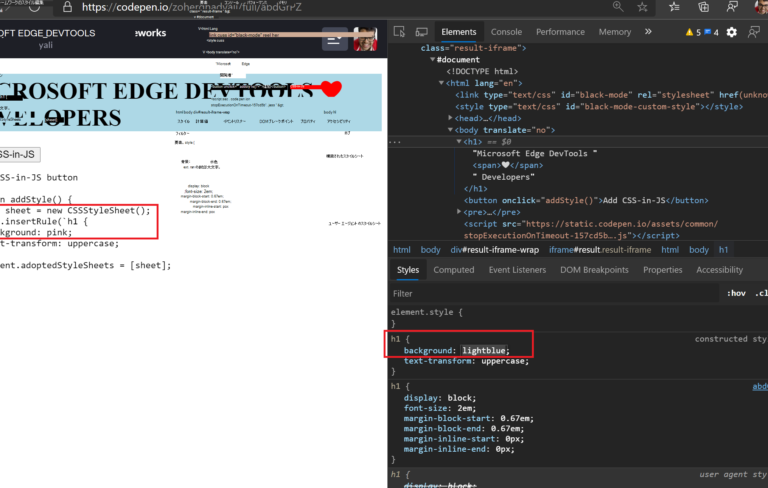The height and width of the screenshot is (488, 768).
Task: Click iframe#result.result-iframe breadcrumb
Action: 600,250
